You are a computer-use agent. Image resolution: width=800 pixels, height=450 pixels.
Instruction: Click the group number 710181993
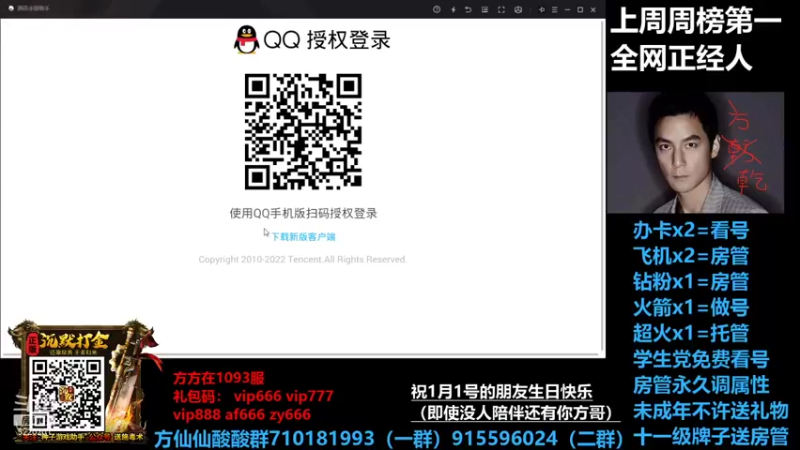pyautogui.click(x=321, y=439)
